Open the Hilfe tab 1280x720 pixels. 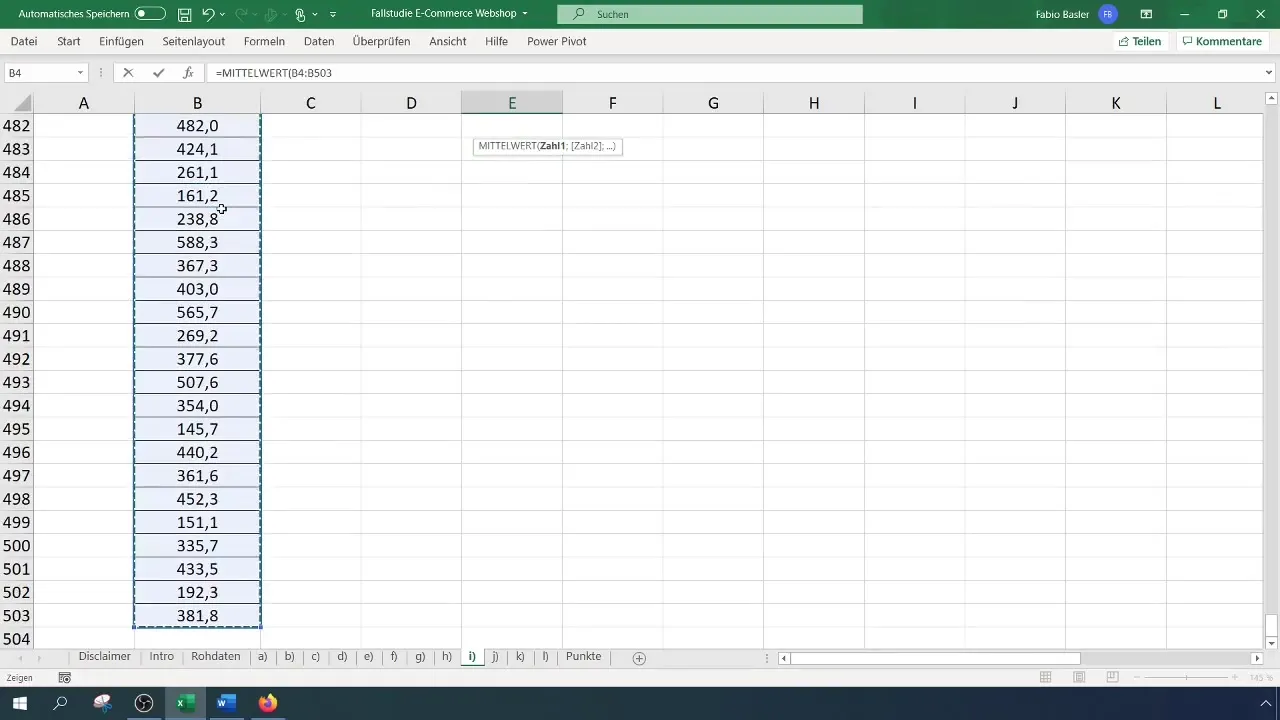[x=496, y=42]
